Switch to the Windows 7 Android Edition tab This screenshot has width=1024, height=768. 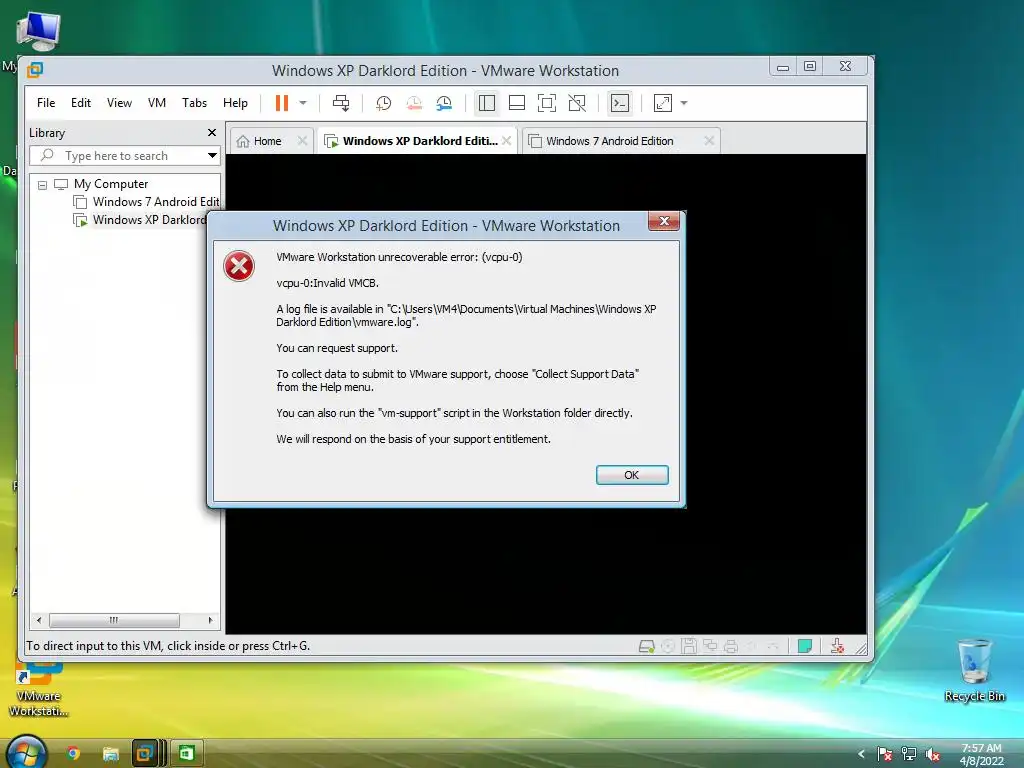click(x=610, y=141)
